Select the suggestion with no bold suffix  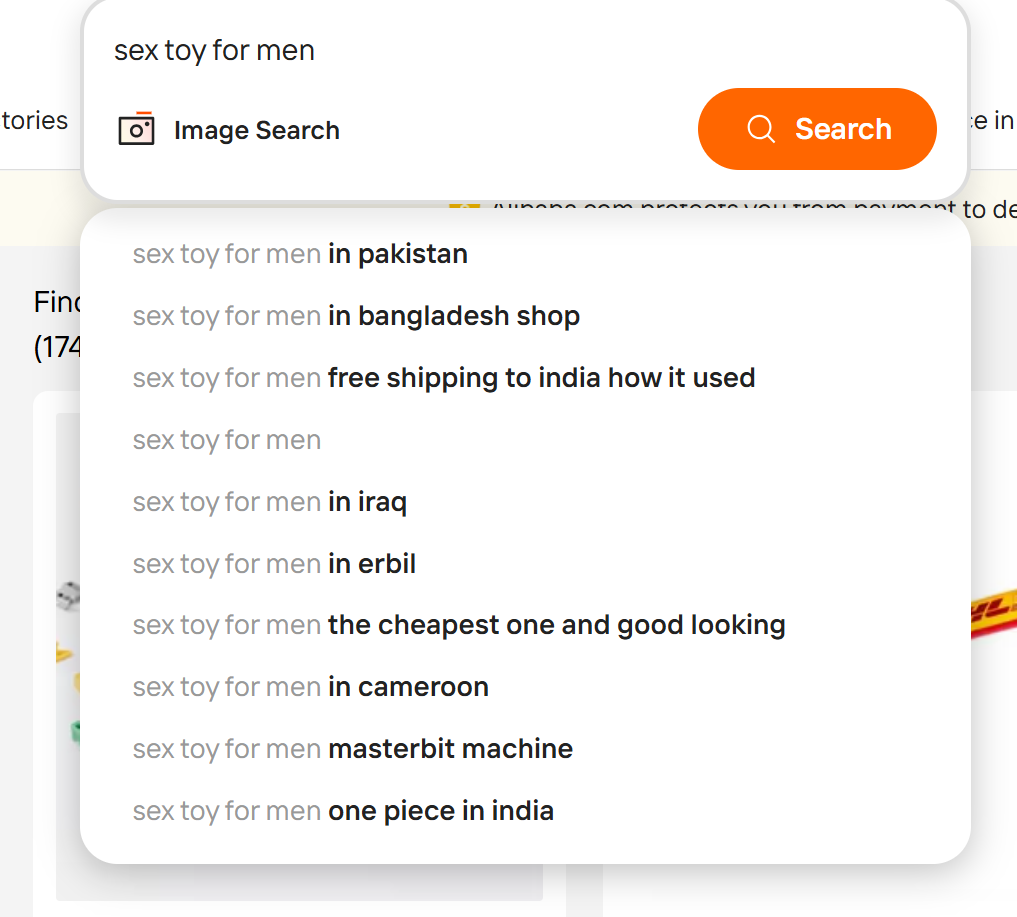click(227, 440)
